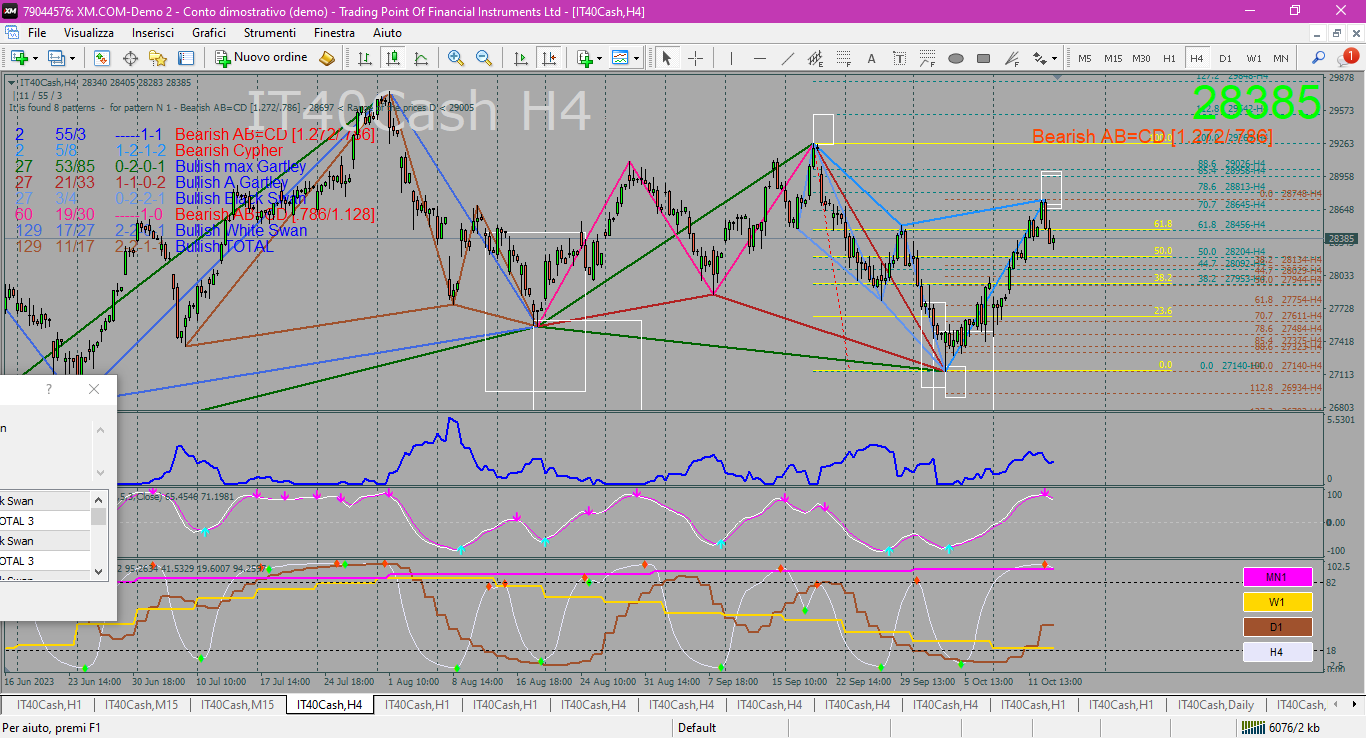1366x738 pixels.
Task: Switch timeframe to M15
Action: [1113, 58]
